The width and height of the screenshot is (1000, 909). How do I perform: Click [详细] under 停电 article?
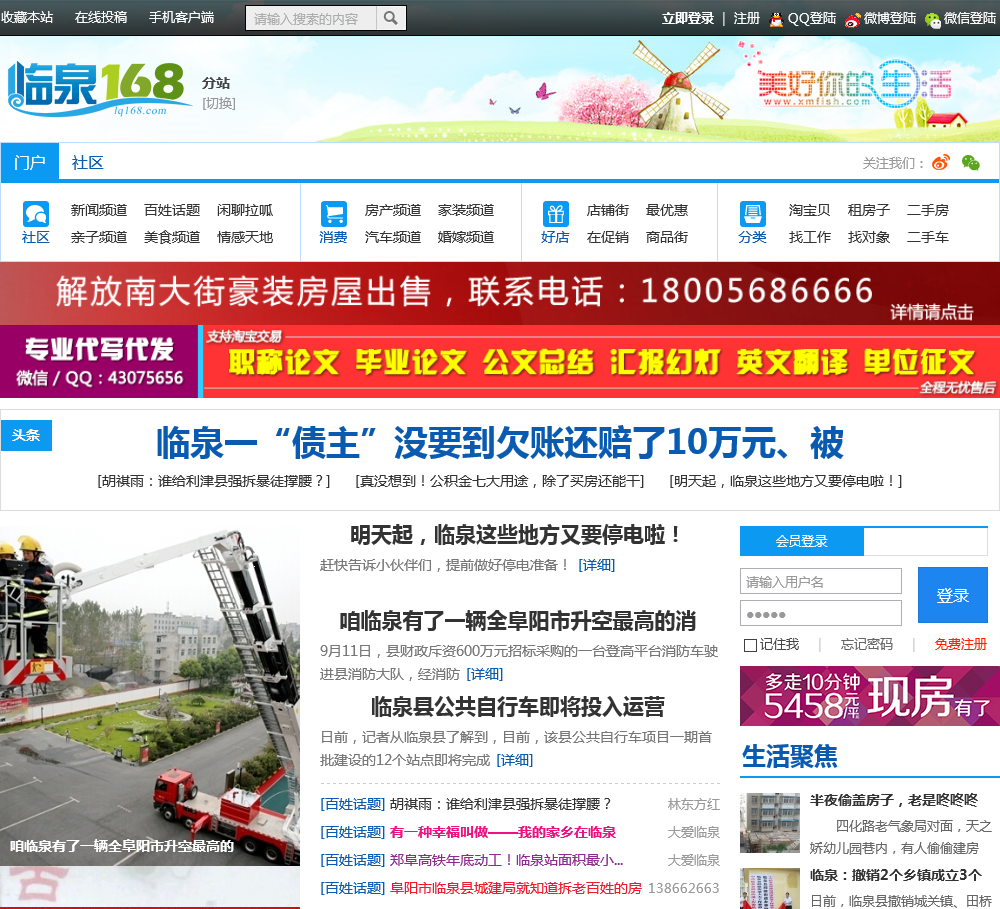596,565
